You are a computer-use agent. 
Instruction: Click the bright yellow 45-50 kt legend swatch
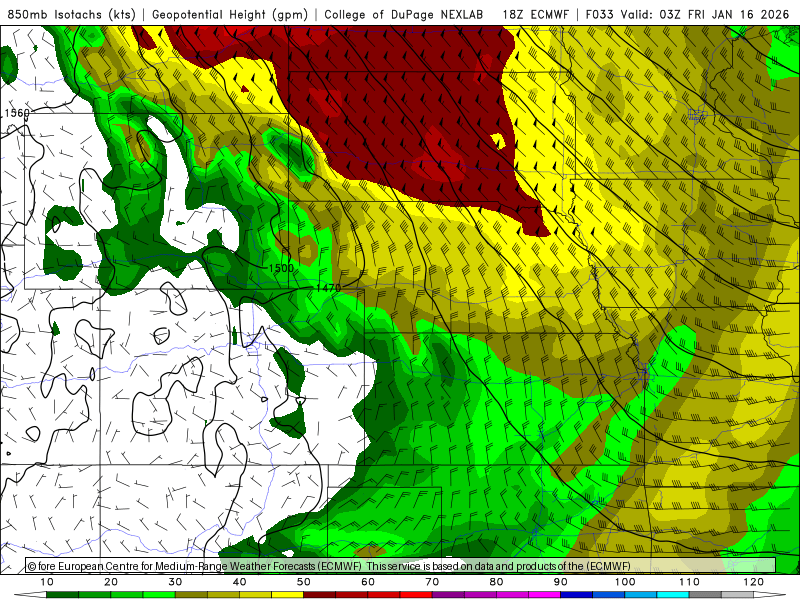pyautogui.click(x=287, y=595)
